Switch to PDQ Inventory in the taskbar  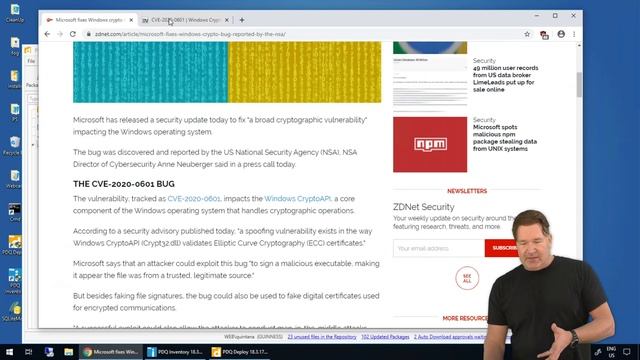click(176, 352)
